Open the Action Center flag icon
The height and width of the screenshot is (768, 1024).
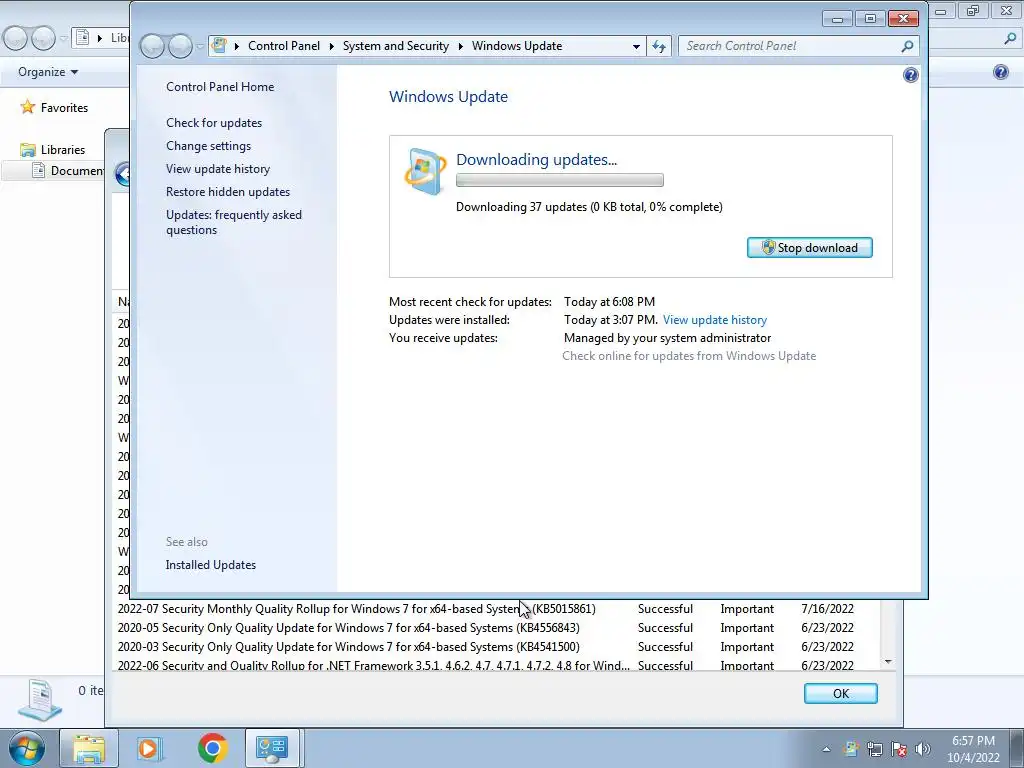point(899,749)
